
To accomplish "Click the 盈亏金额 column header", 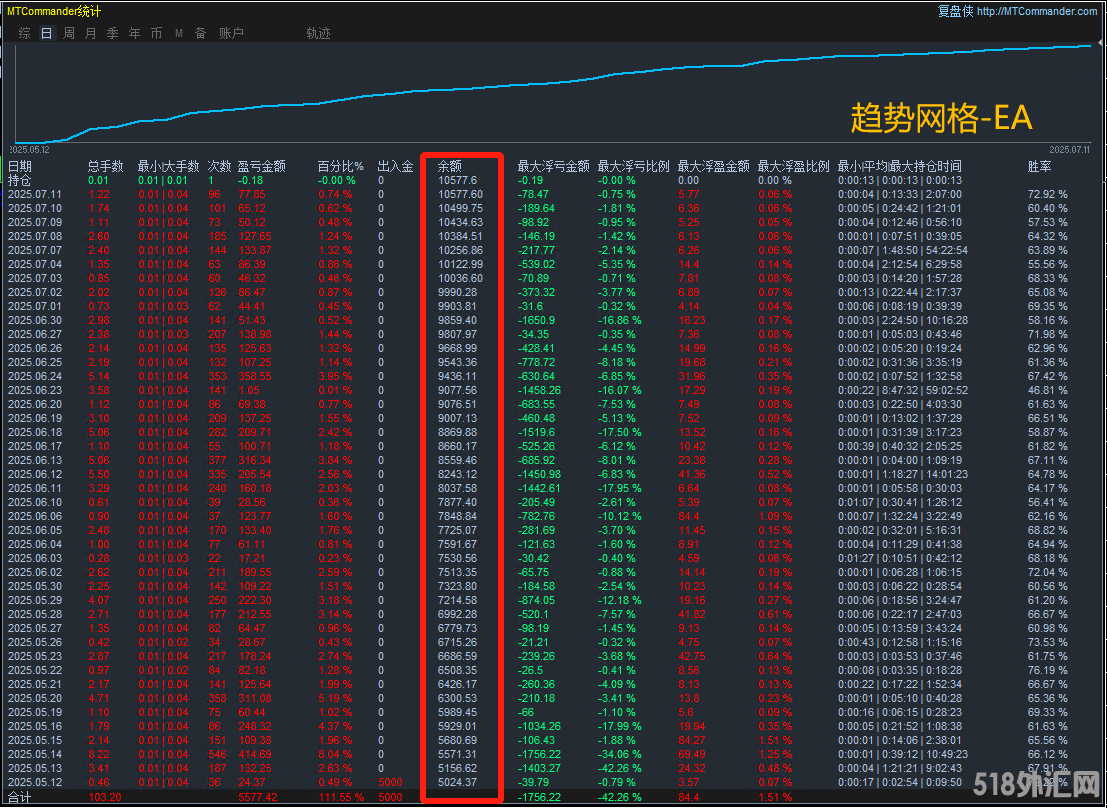I will click(262, 166).
